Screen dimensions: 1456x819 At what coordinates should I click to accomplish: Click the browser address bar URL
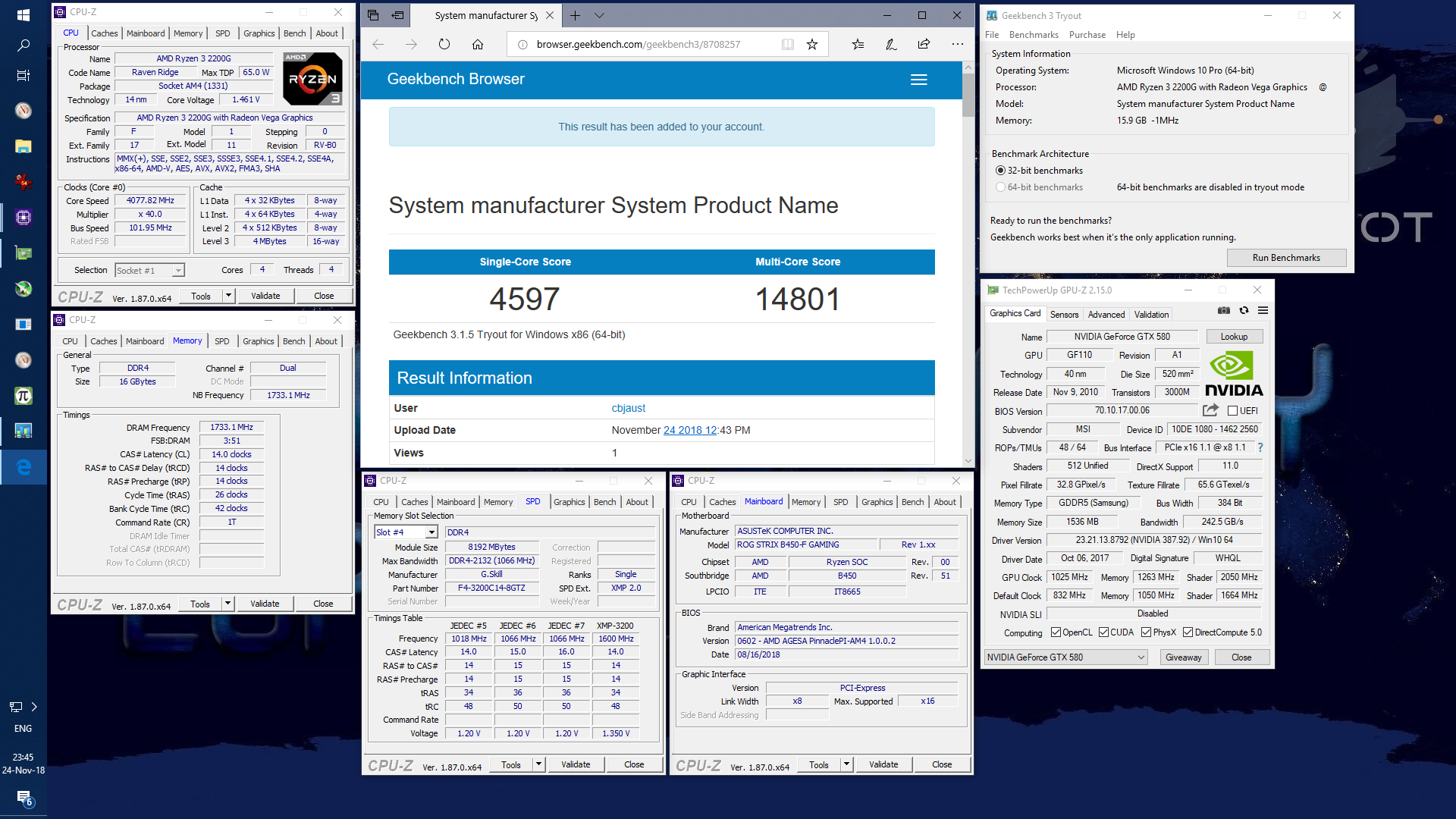coord(639,45)
